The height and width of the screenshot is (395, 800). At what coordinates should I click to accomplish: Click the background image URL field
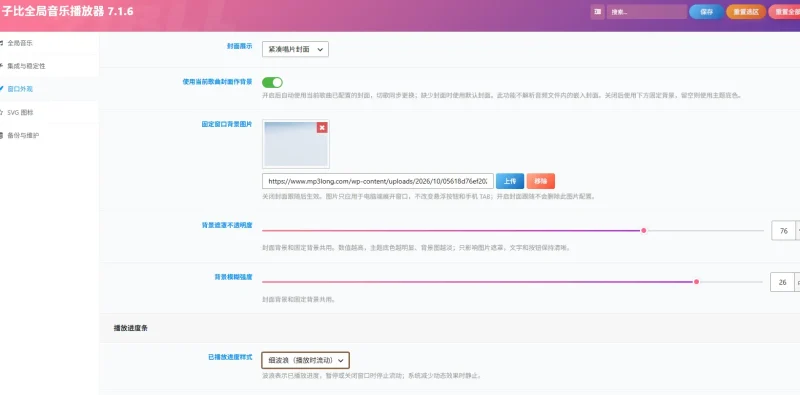[378, 181]
